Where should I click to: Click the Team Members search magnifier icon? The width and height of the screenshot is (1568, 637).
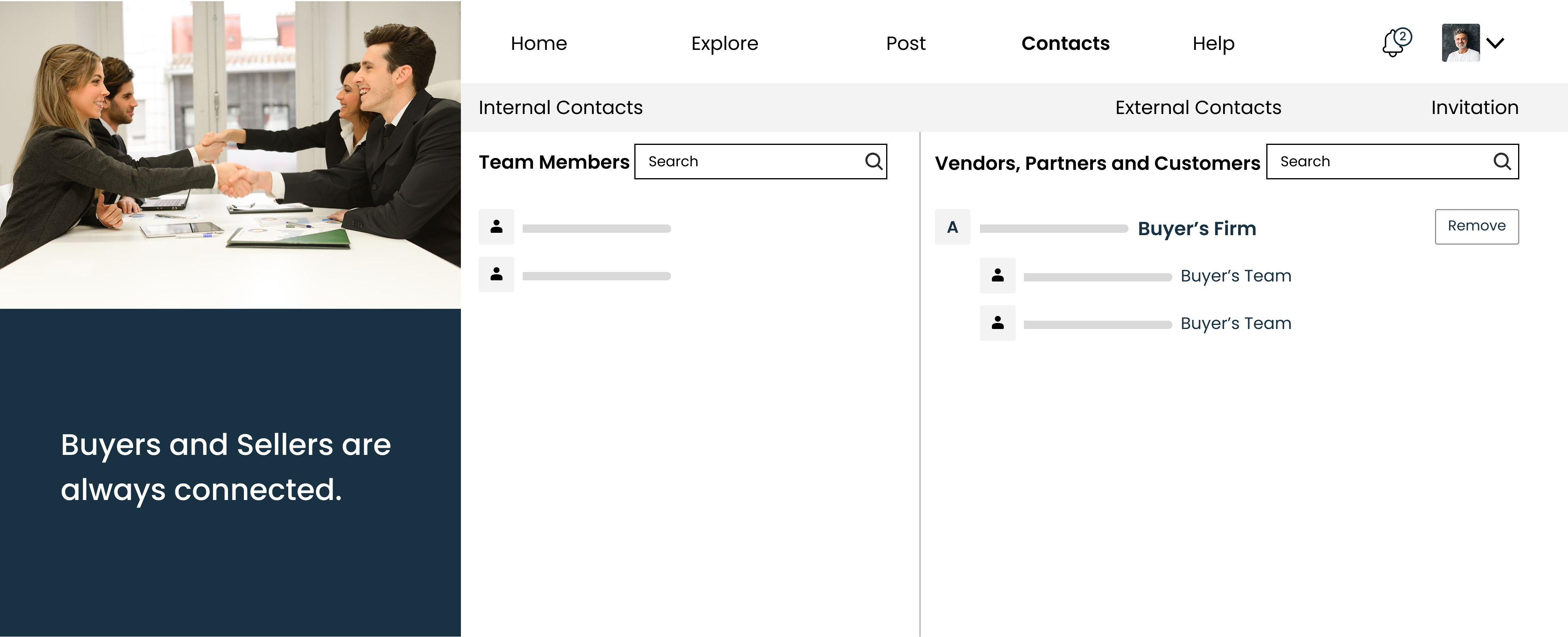point(873,161)
